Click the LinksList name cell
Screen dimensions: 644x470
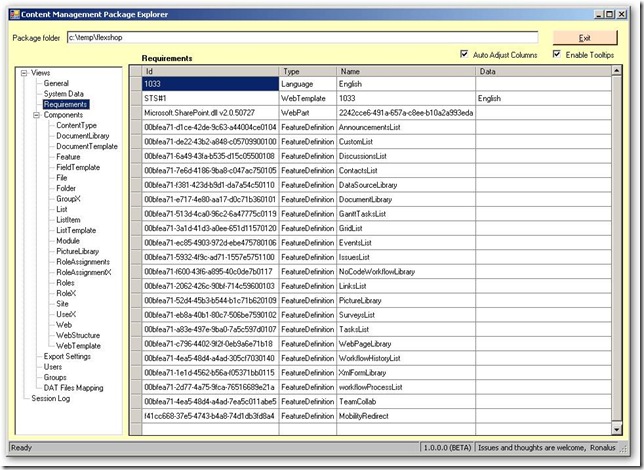click(x=406, y=286)
